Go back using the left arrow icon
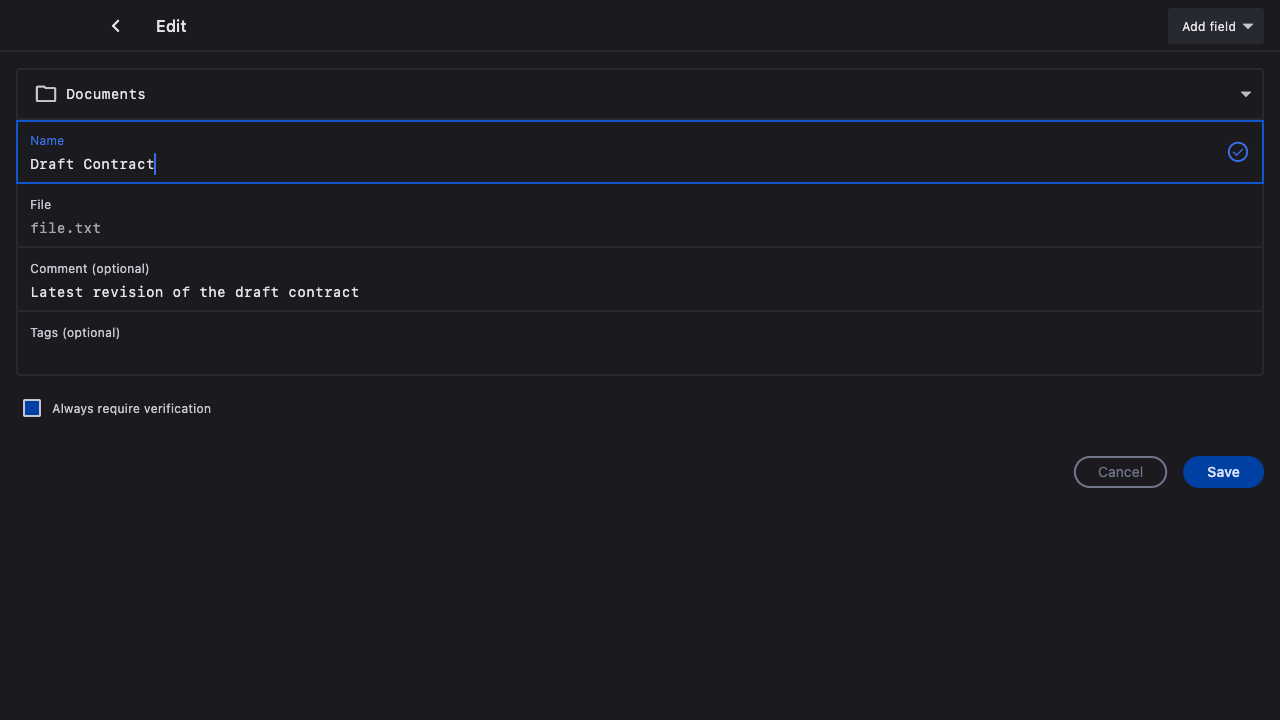1280x720 pixels. point(116,26)
